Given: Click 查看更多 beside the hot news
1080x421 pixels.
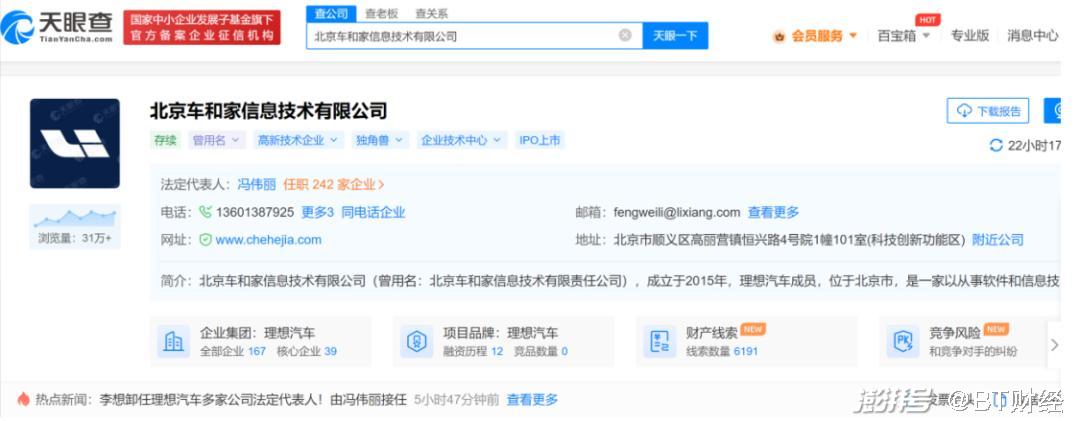Looking at the screenshot, I should click(532, 400).
